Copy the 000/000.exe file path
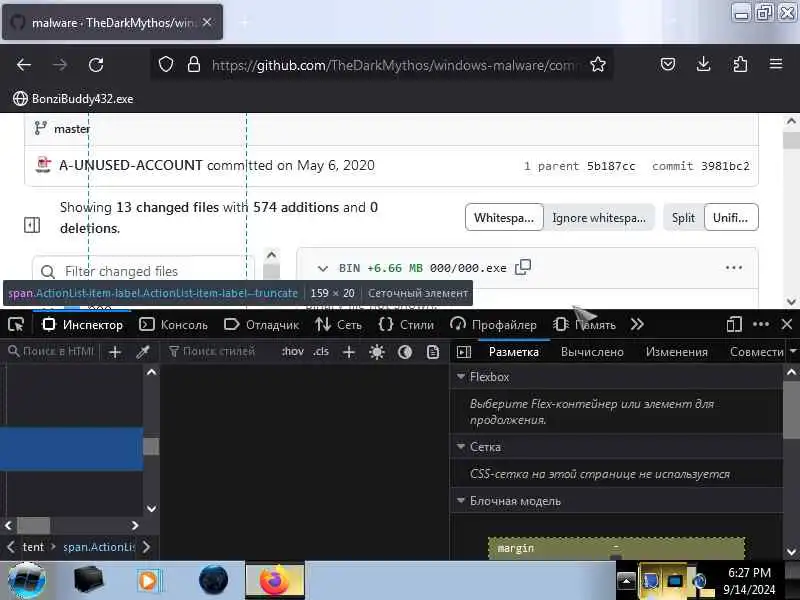This screenshot has height=600, width=800. click(x=523, y=267)
